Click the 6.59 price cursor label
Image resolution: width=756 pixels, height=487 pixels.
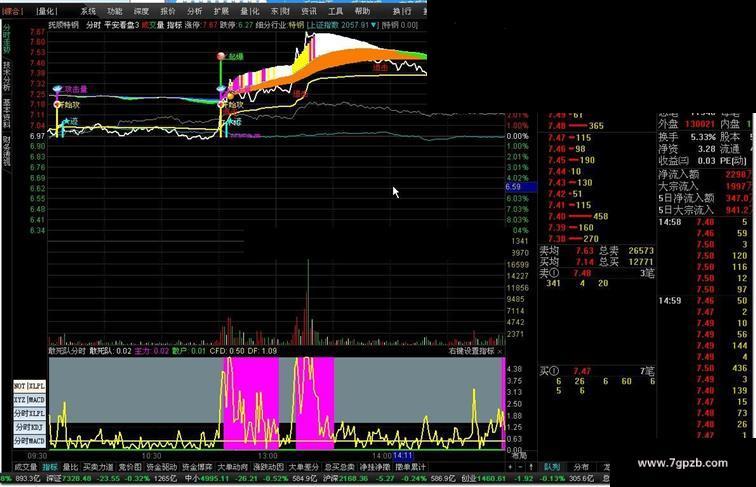point(520,187)
